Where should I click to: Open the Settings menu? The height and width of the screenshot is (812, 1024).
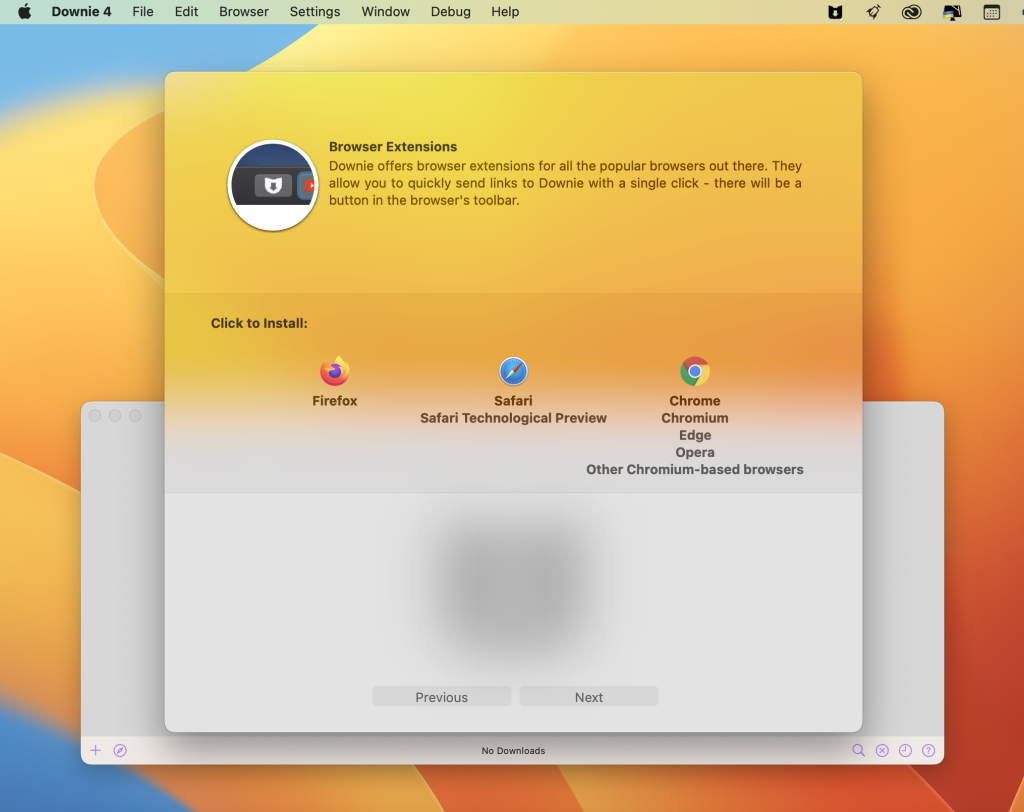pyautogui.click(x=315, y=12)
